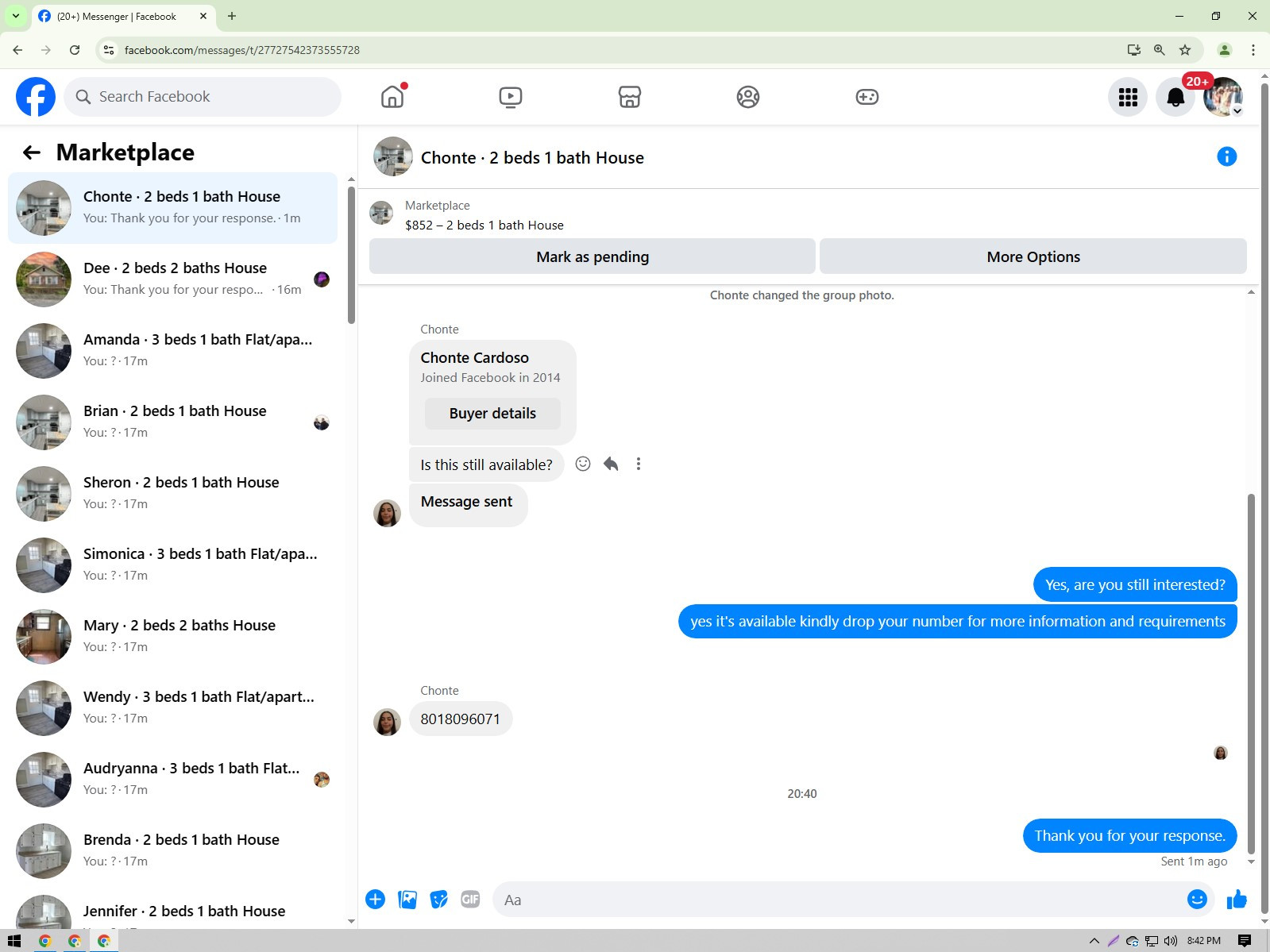Focus the Search Facebook field

203,97
